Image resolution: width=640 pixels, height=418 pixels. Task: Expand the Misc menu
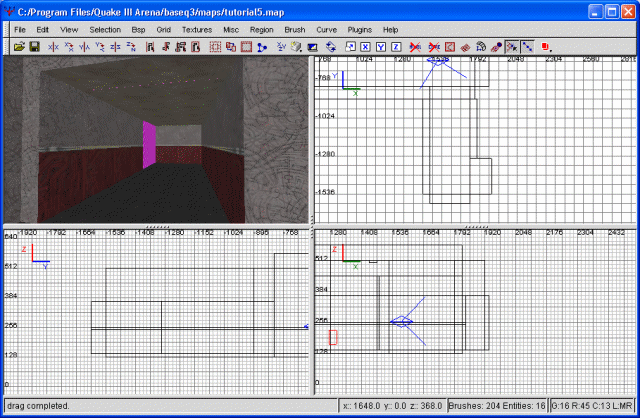(231, 30)
